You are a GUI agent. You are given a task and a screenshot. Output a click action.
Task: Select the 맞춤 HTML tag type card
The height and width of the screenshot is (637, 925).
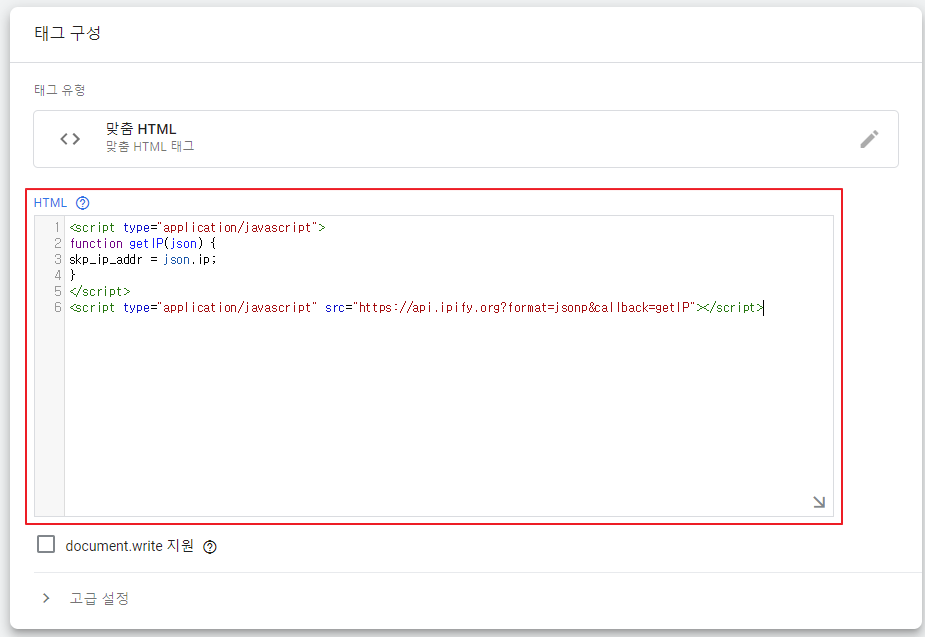465,139
